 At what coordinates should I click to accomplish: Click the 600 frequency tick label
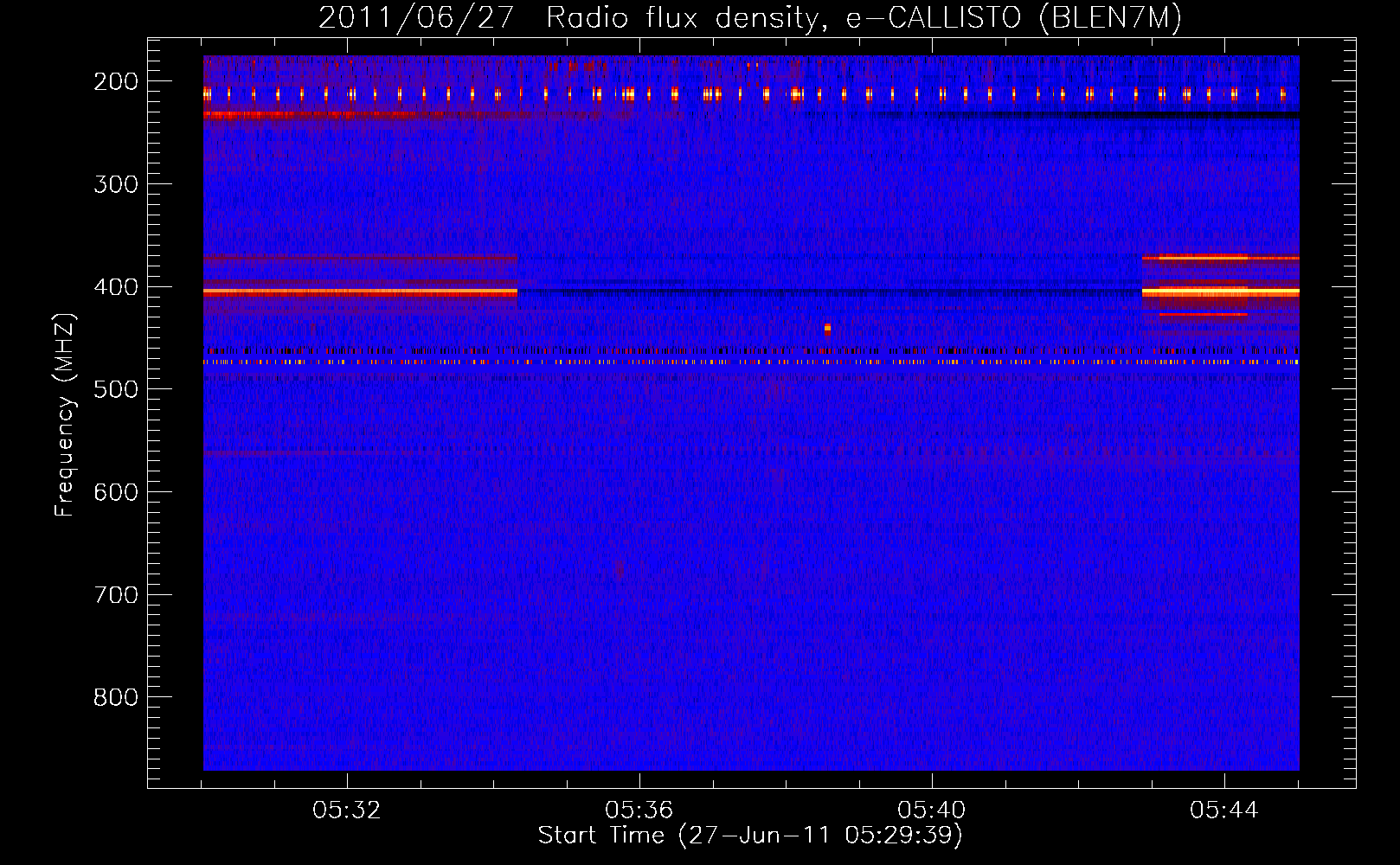(x=116, y=491)
